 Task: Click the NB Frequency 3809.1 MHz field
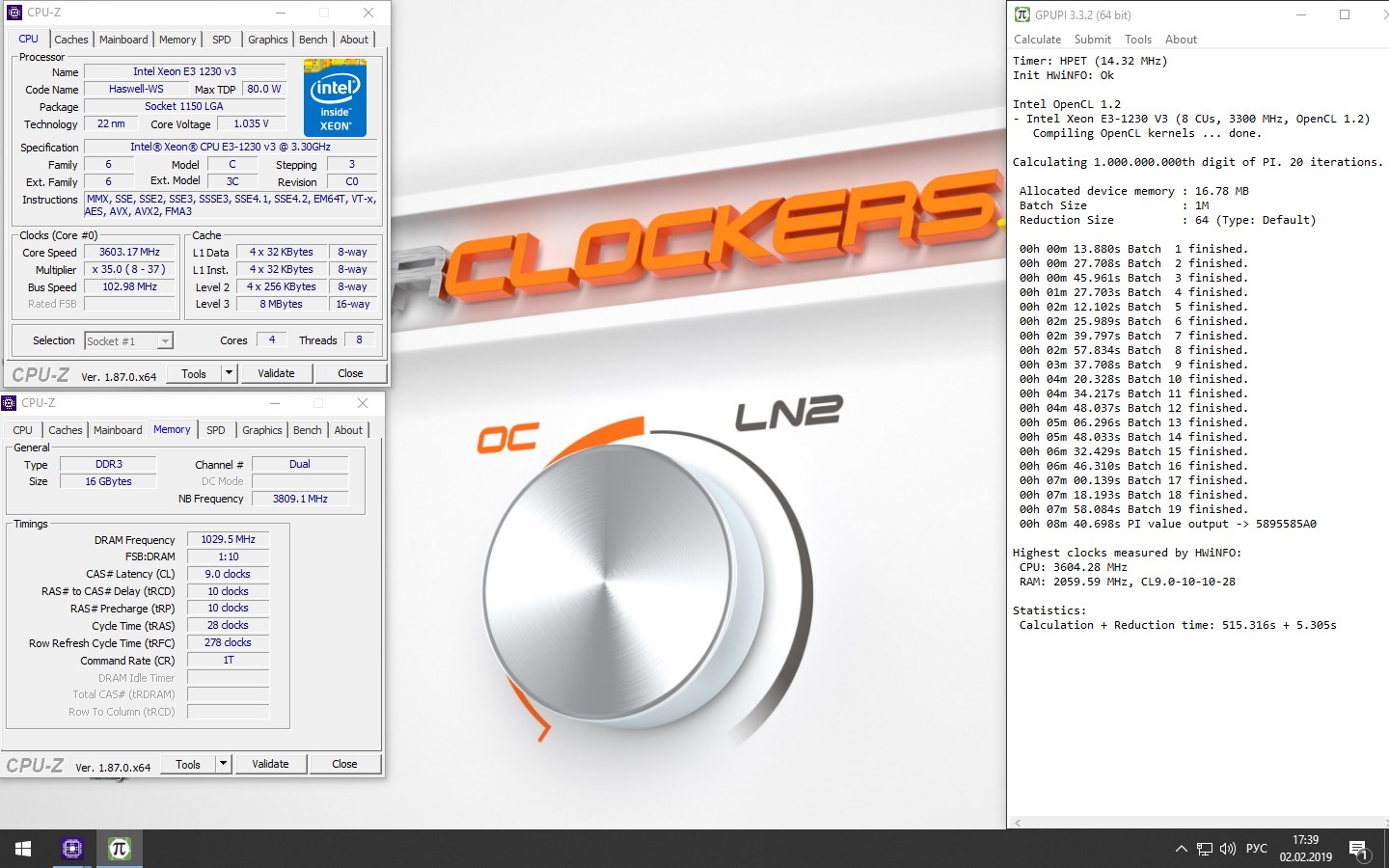click(300, 499)
